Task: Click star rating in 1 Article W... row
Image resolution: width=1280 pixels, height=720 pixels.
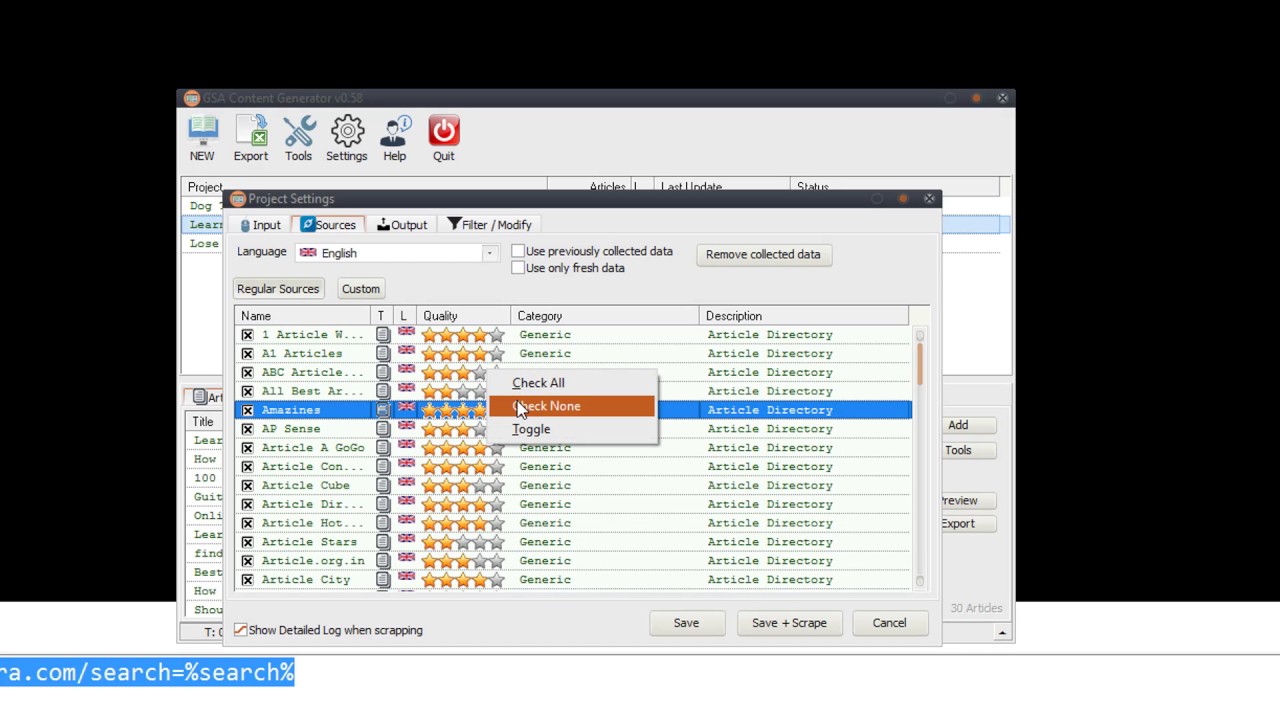Action: (463, 335)
